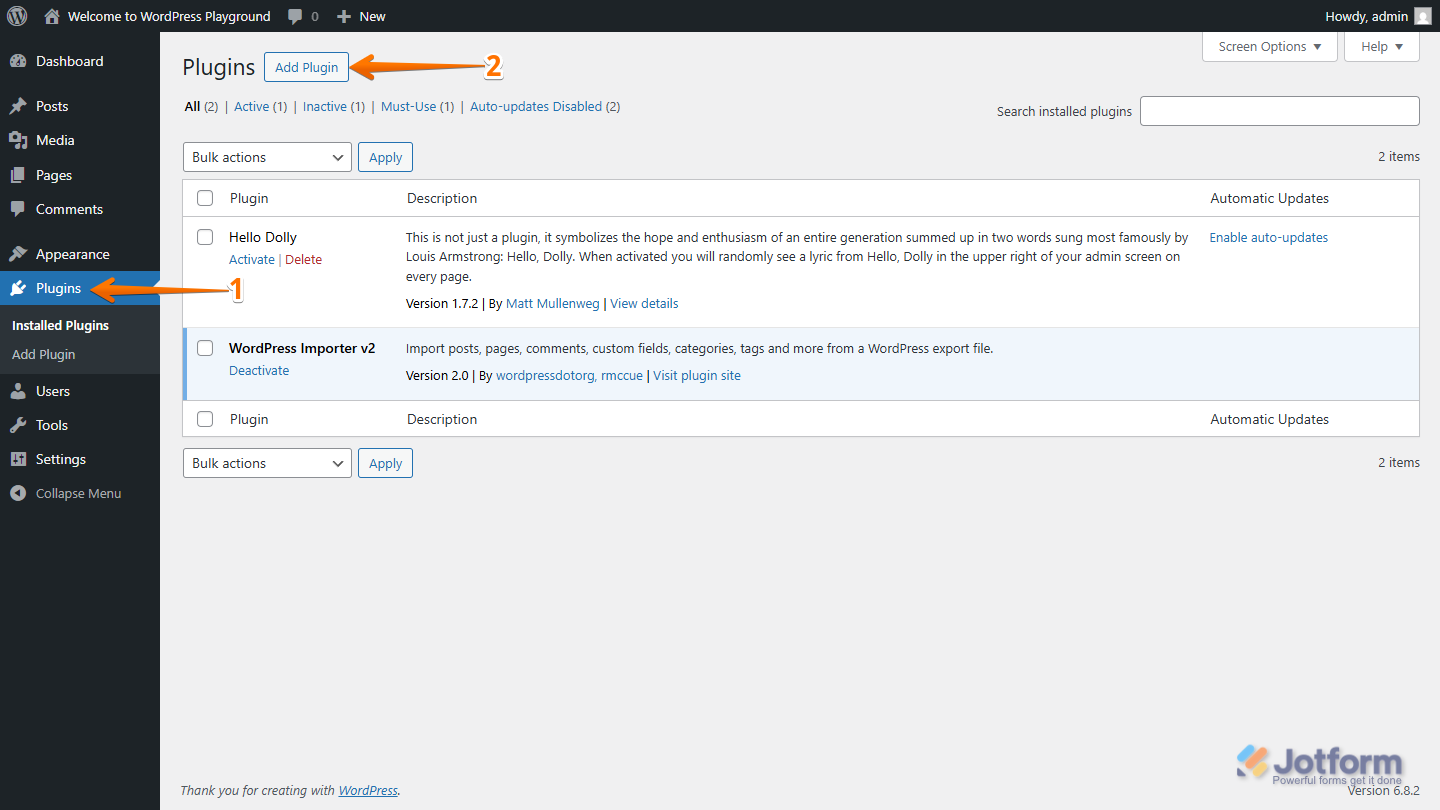Screen dimensions: 1440x810
Task: Select Add Plugin in sidebar submenu
Action: (x=44, y=354)
